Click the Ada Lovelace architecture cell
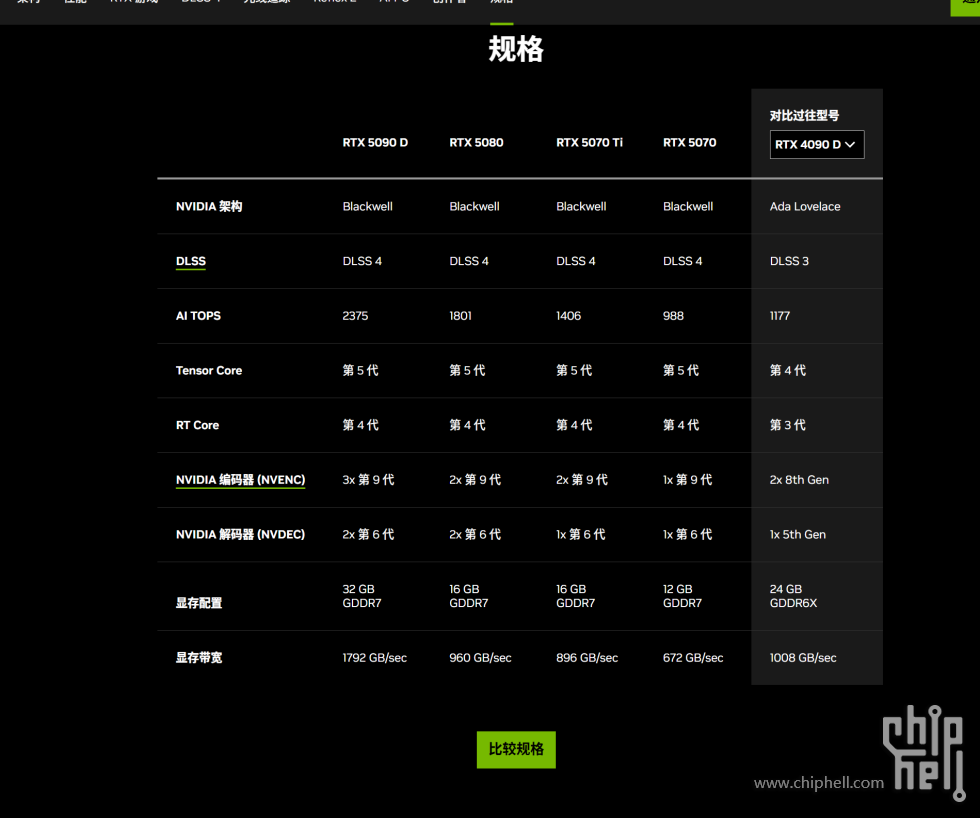980x818 pixels. (x=805, y=206)
